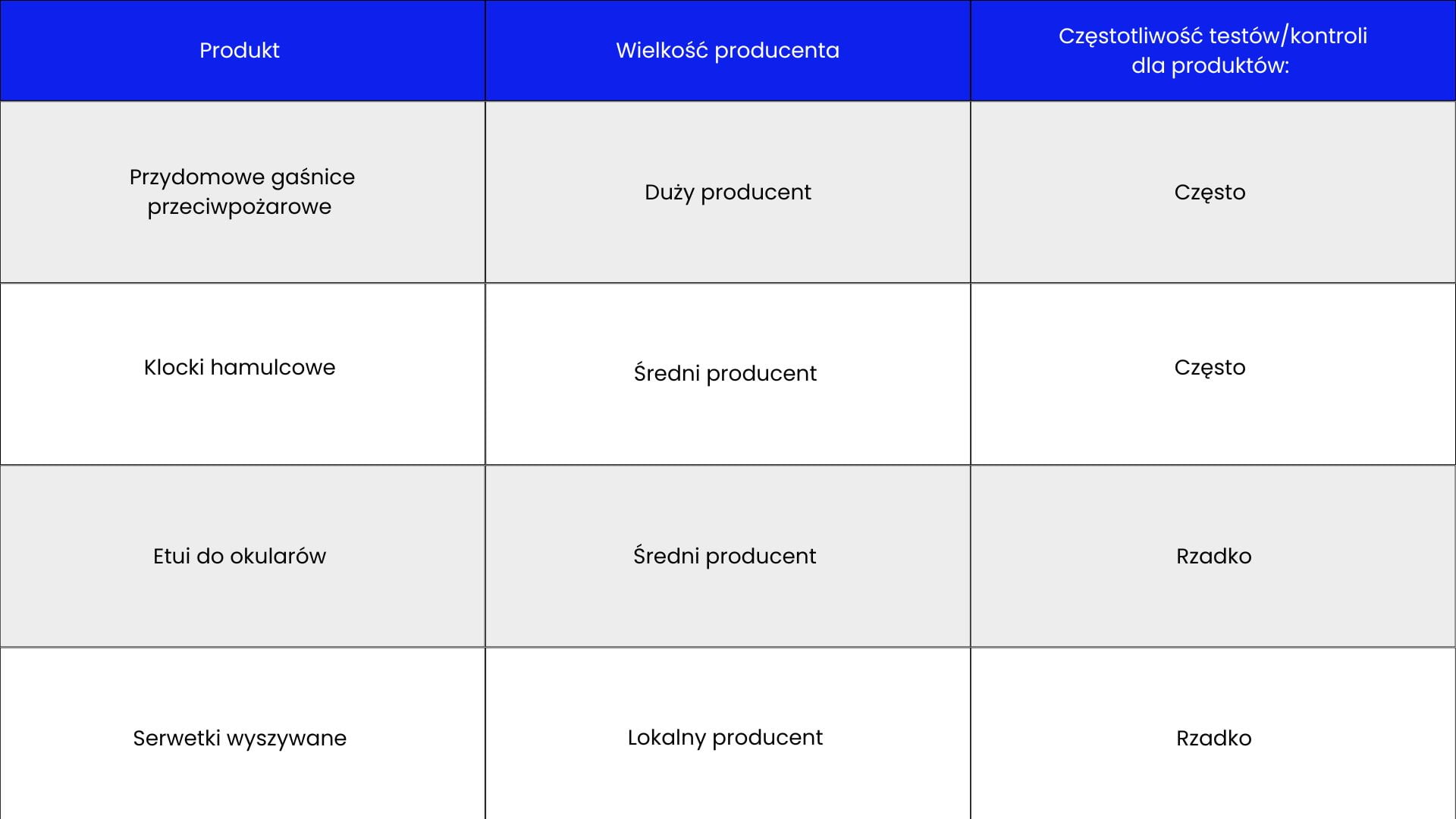
Task: Click Średni producent in Etui do okularów row
Action: [x=725, y=556]
